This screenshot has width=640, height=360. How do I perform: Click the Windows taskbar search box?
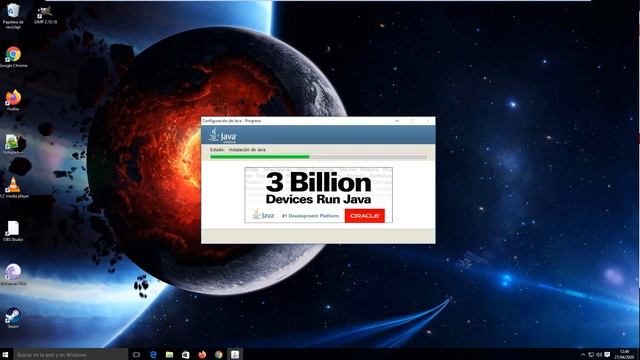(x=70, y=355)
